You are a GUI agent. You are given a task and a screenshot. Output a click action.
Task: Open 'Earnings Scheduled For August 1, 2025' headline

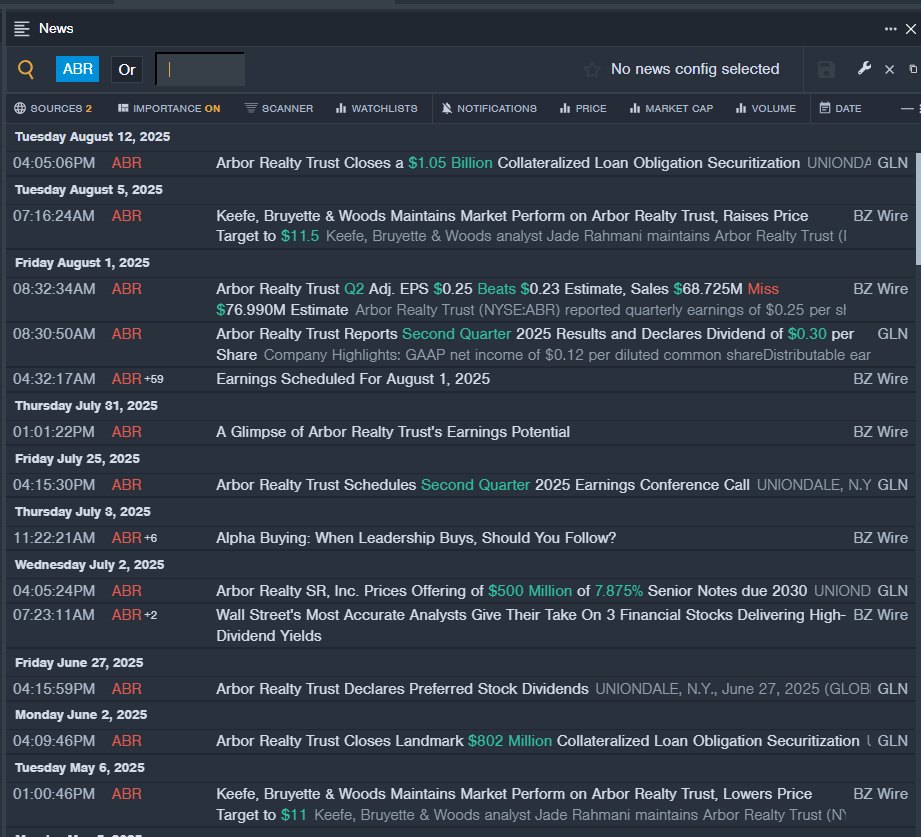pyautogui.click(x=353, y=379)
